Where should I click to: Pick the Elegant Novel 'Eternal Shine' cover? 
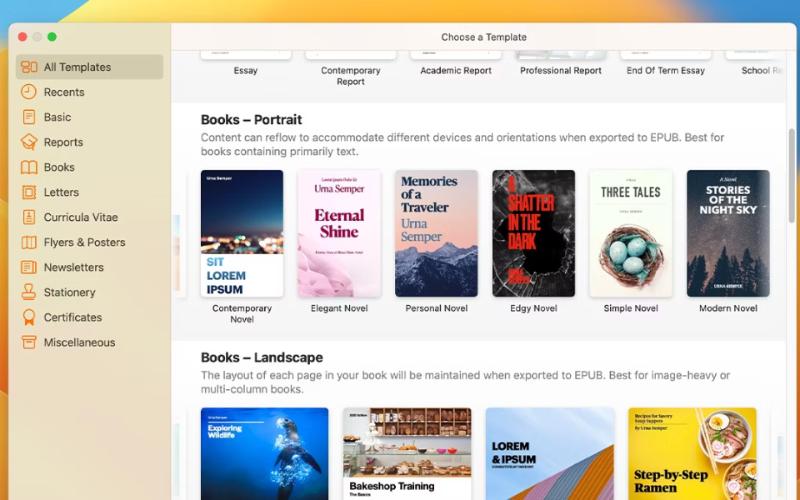(339, 233)
